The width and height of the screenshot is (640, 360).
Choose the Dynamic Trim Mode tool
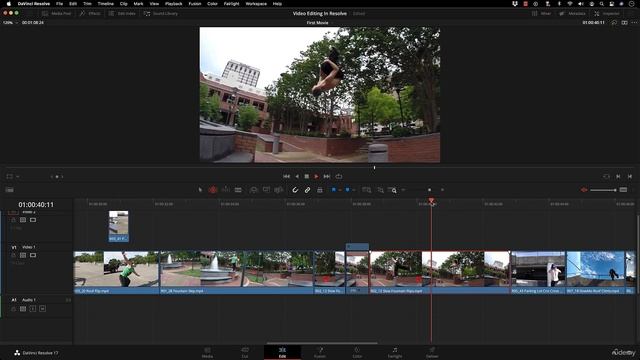(225, 190)
